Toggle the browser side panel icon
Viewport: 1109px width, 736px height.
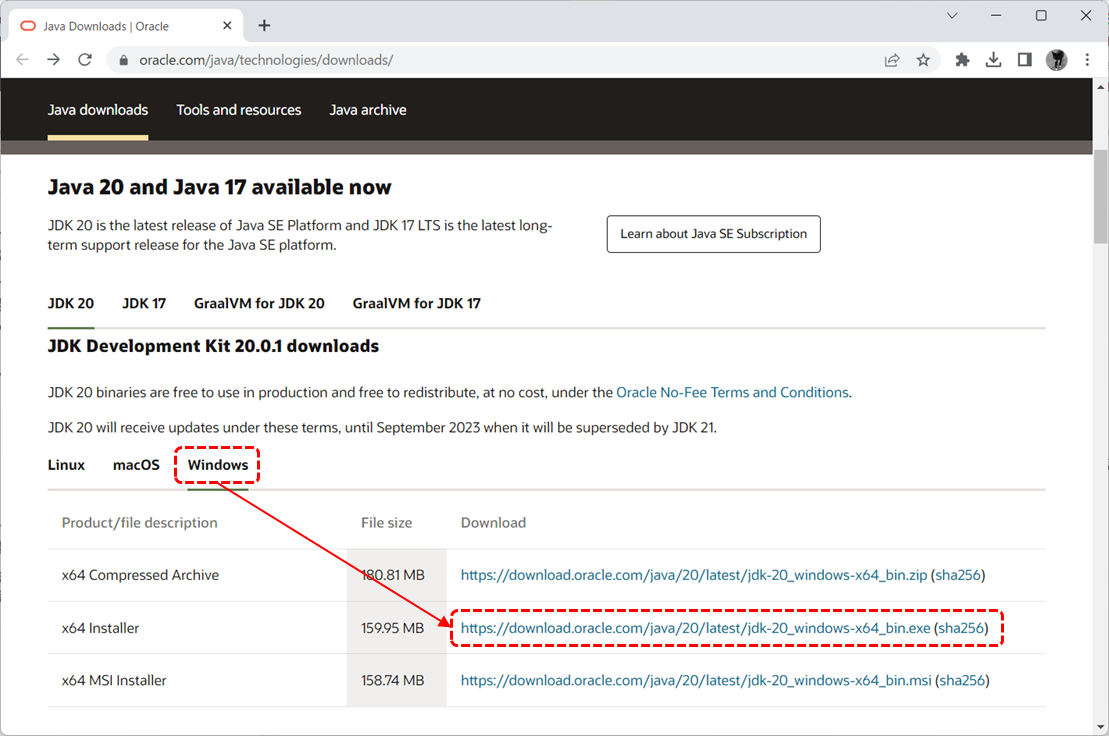(x=1024, y=60)
